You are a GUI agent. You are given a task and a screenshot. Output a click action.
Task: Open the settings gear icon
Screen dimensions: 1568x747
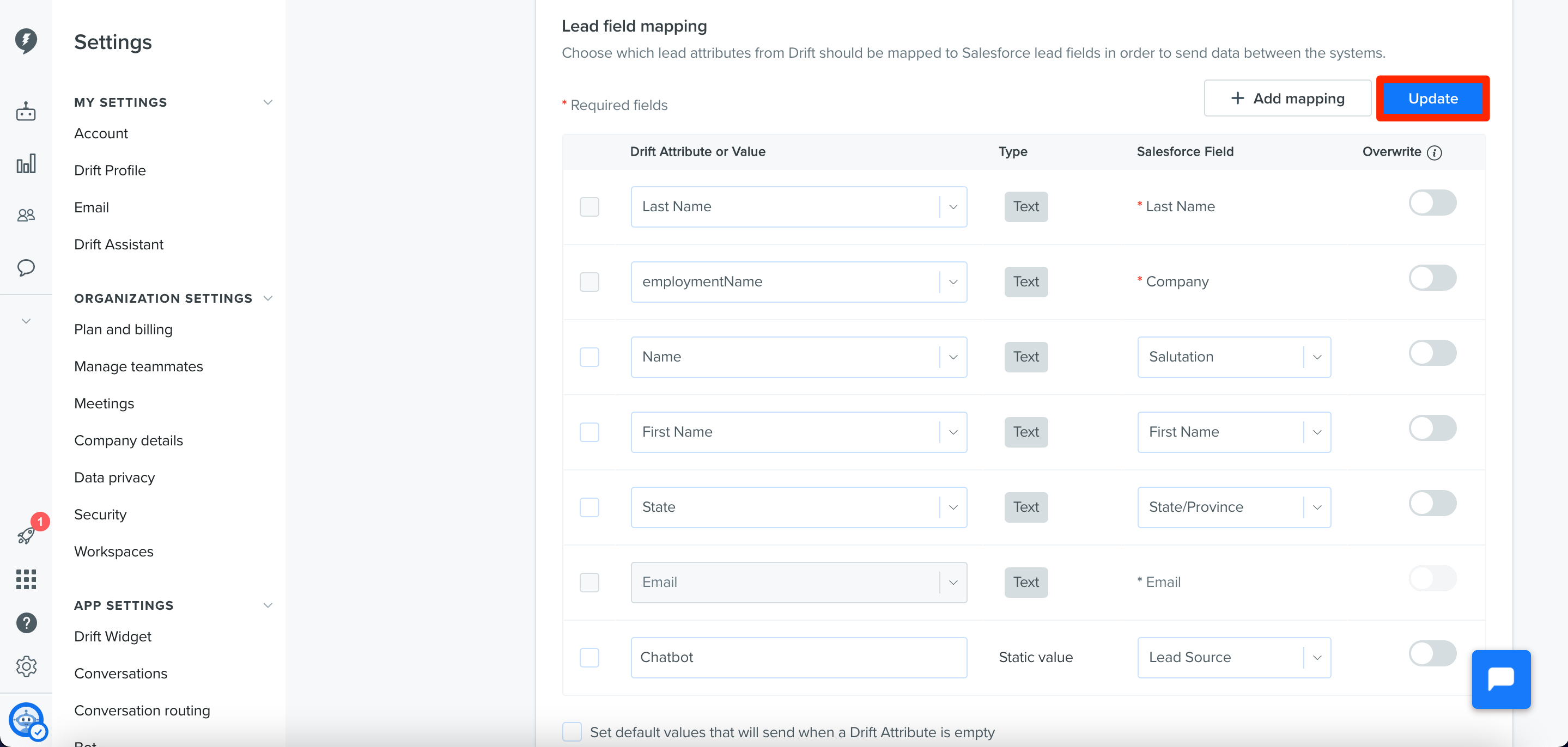click(26, 666)
